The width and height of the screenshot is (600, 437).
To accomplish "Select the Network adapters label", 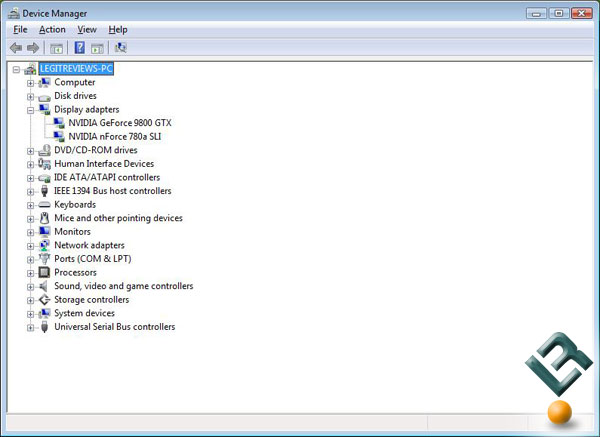I will click(89, 245).
